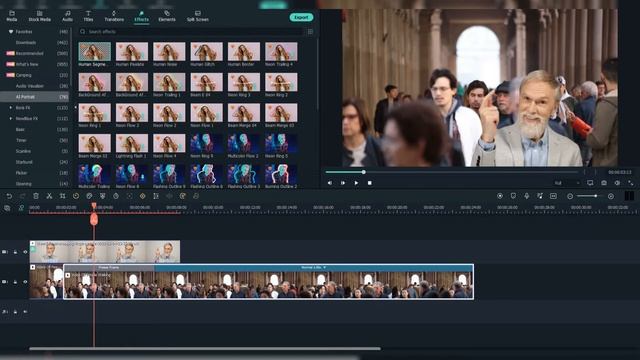
Task: Toggle lock on top video track
Action: click(16, 252)
